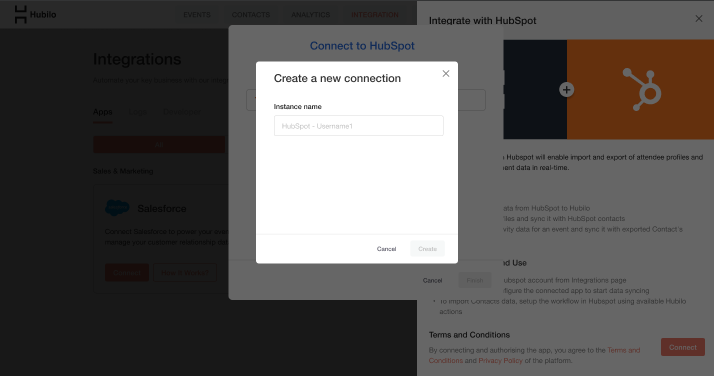The image size is (714, 376).
Task: Click the Instance name label
Action: tap(297, 107)
